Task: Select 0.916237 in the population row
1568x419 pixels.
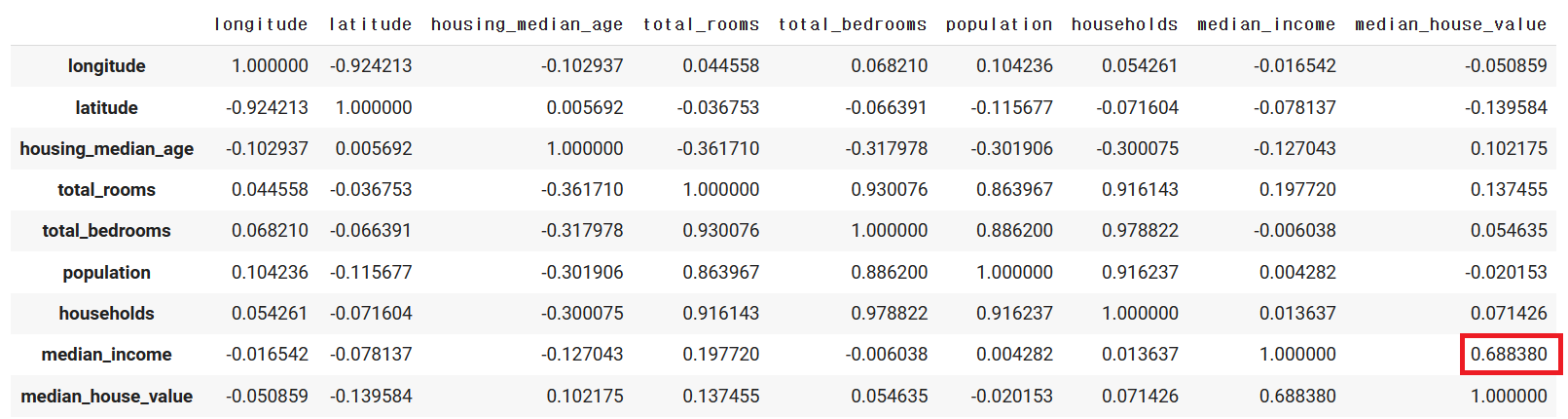Action: [x=1140, y=273]
